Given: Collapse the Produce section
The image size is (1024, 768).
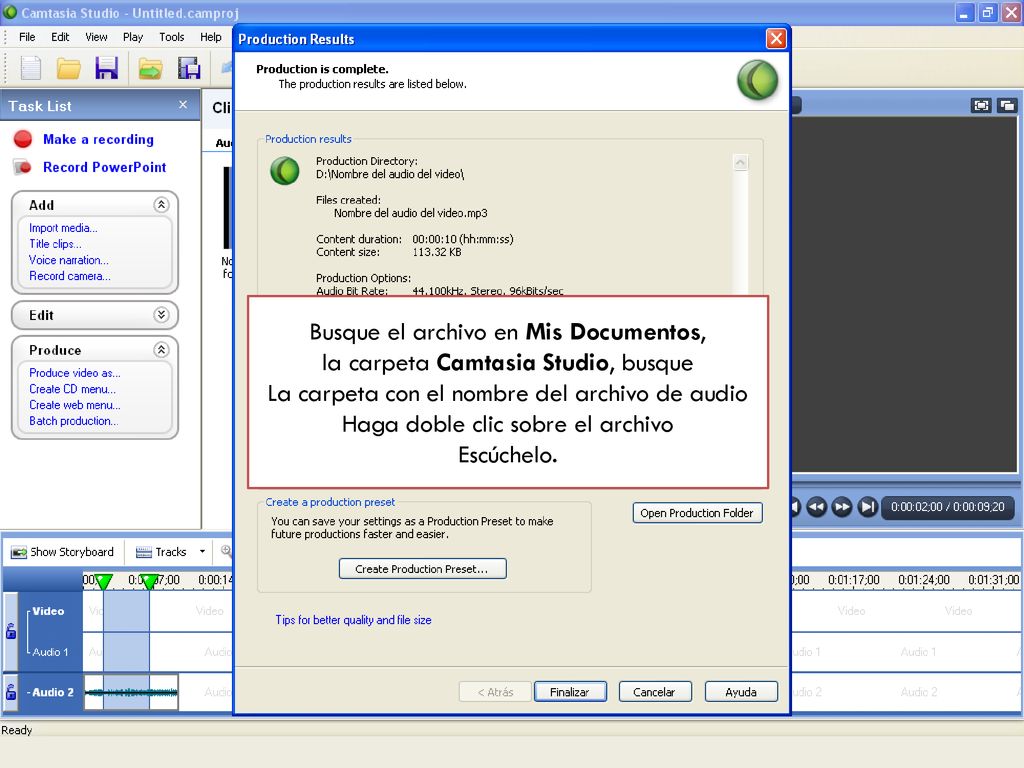Looking at the screenshot, I should 161,350.
